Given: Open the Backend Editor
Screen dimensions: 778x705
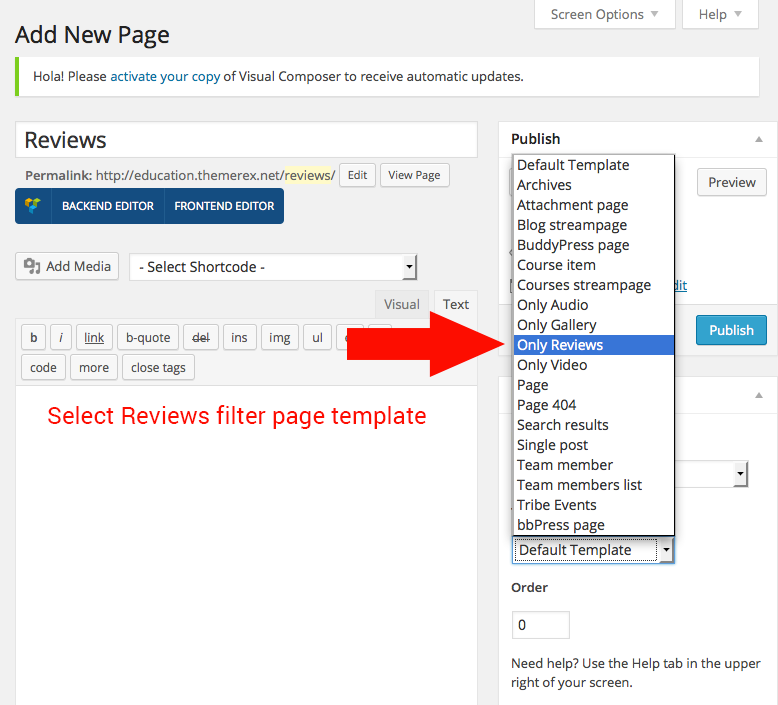Looking at the screenshot, I should click(x=108, y=206).
